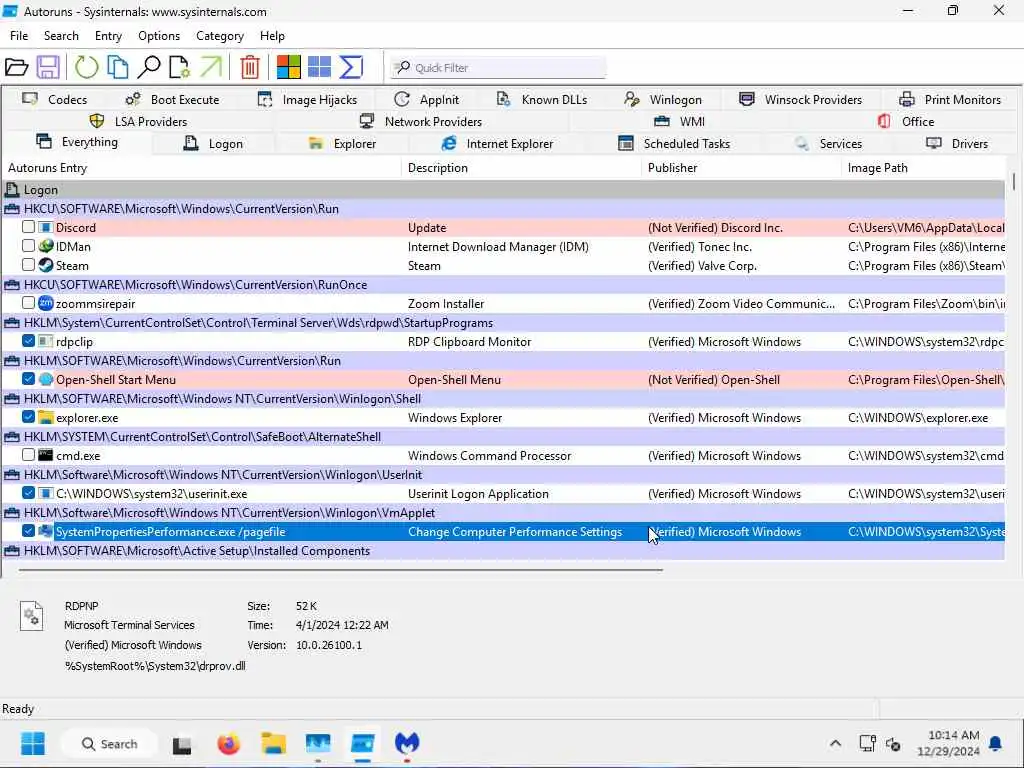Click the notification bell in system tray
Screen dimensions: 1024x768
coord(995,744)
